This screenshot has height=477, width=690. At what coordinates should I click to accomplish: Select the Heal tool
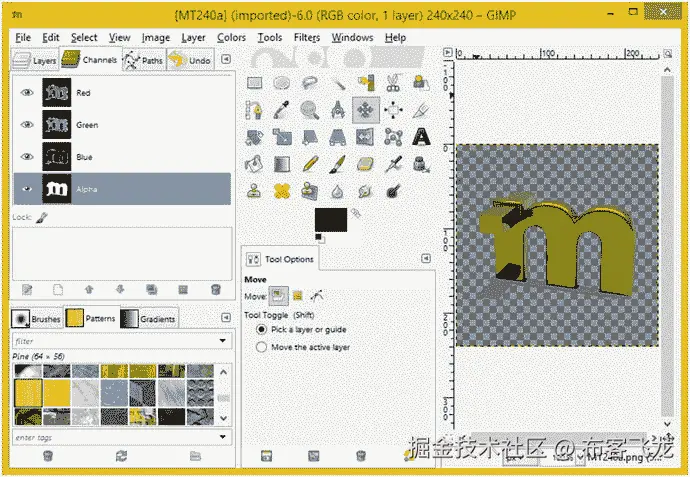tap(282, 191)
